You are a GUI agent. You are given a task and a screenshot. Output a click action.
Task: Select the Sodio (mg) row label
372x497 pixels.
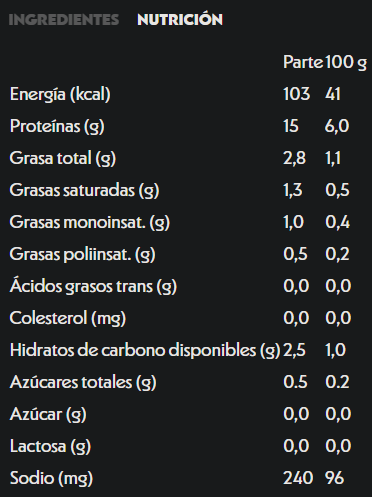[x=51, y=478]
